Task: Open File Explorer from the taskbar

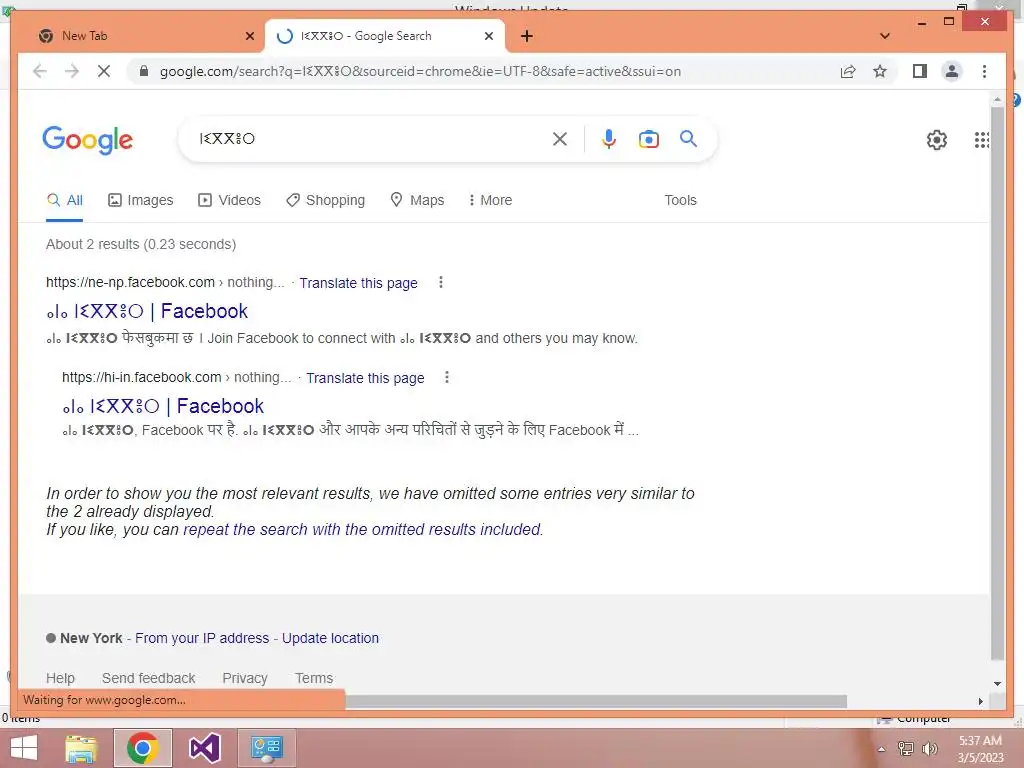Action: click(82, 748)
